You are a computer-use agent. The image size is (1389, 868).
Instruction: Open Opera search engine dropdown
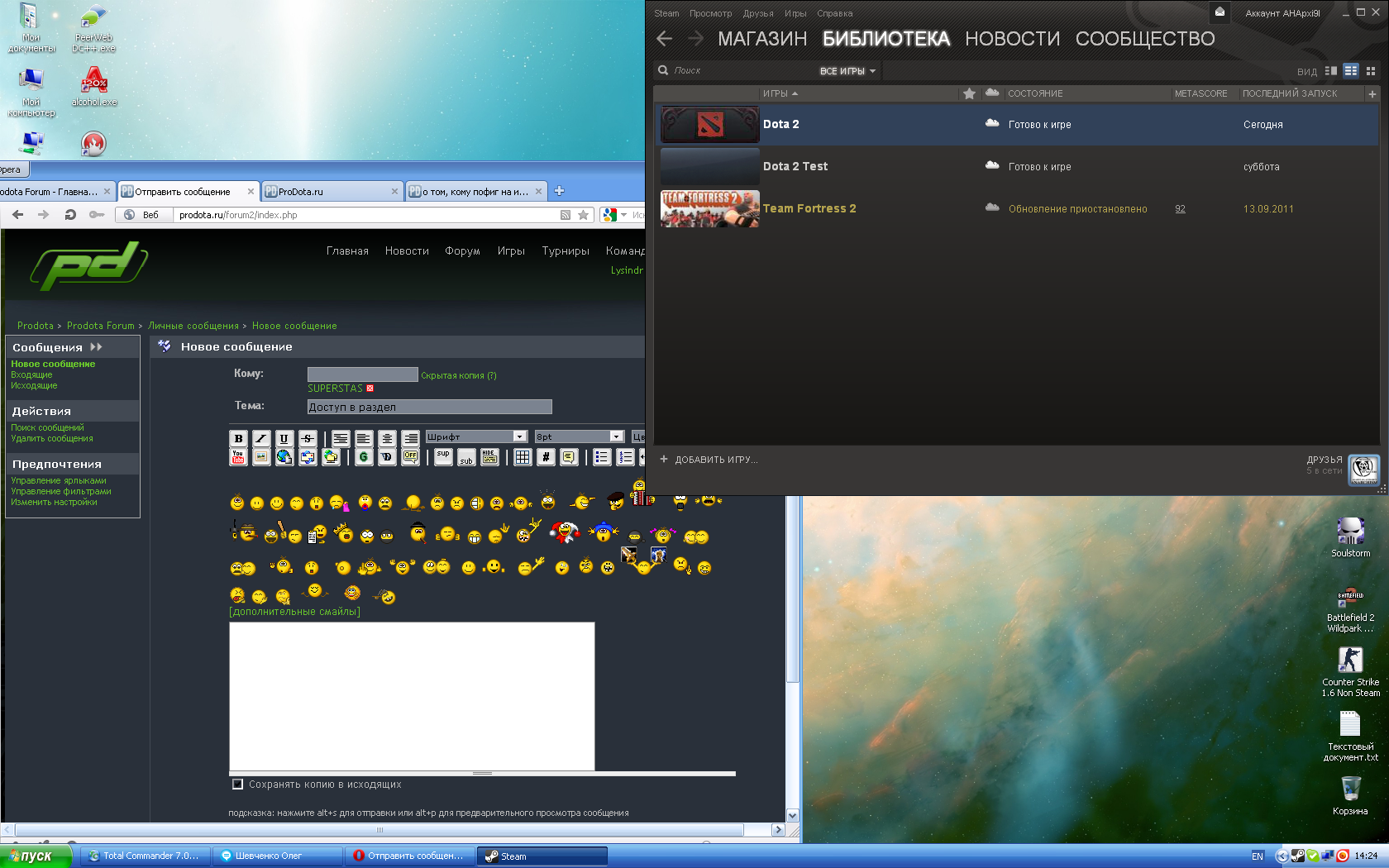click(x=624, y=215)
